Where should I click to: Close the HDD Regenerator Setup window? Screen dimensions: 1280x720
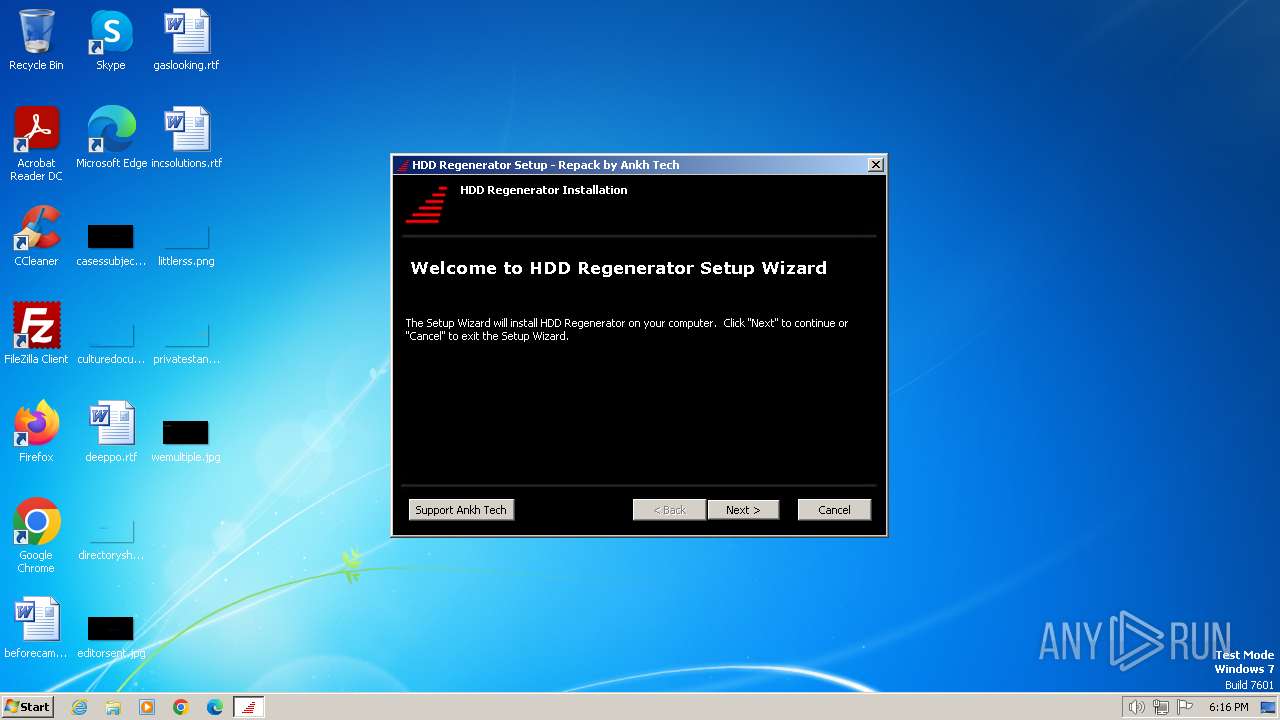[x=876, y=165]
